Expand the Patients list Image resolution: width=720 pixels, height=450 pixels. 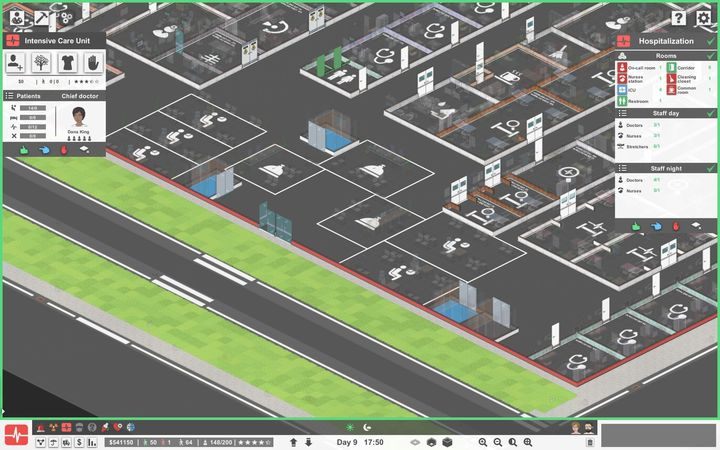[x=10, y=96]
